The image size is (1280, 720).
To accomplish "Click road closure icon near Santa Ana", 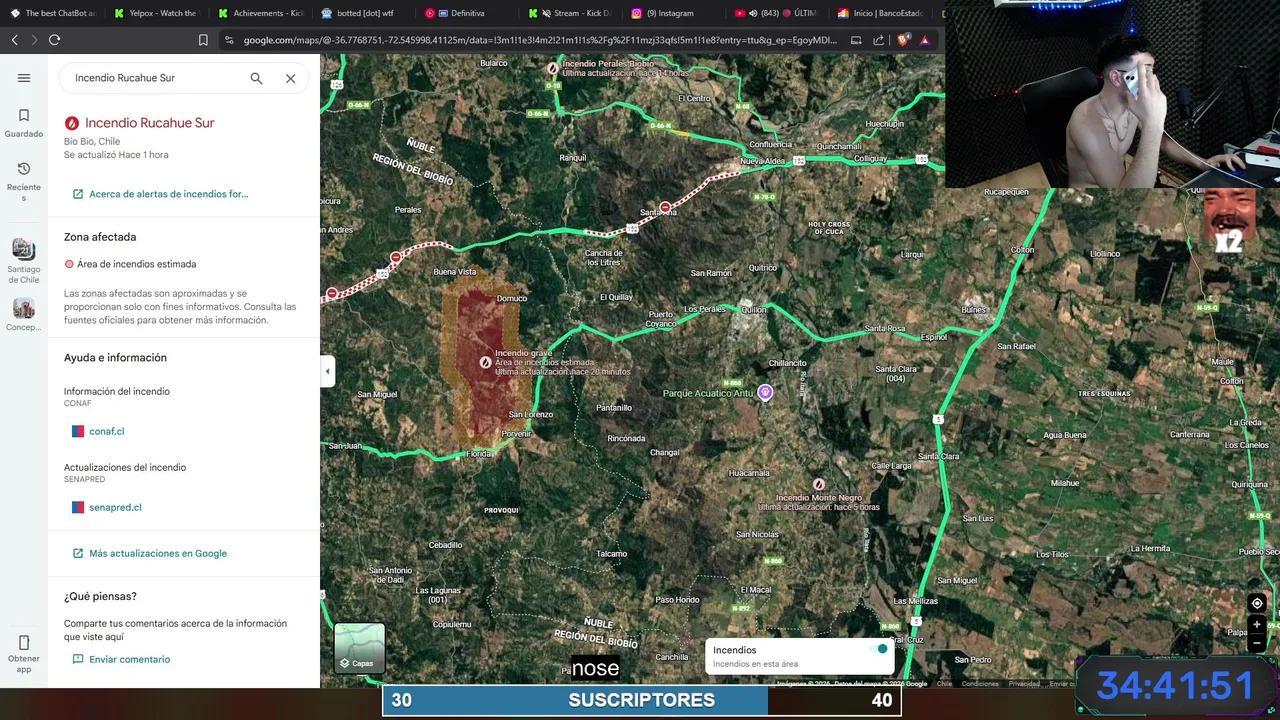I will click(x=665, y=207).
